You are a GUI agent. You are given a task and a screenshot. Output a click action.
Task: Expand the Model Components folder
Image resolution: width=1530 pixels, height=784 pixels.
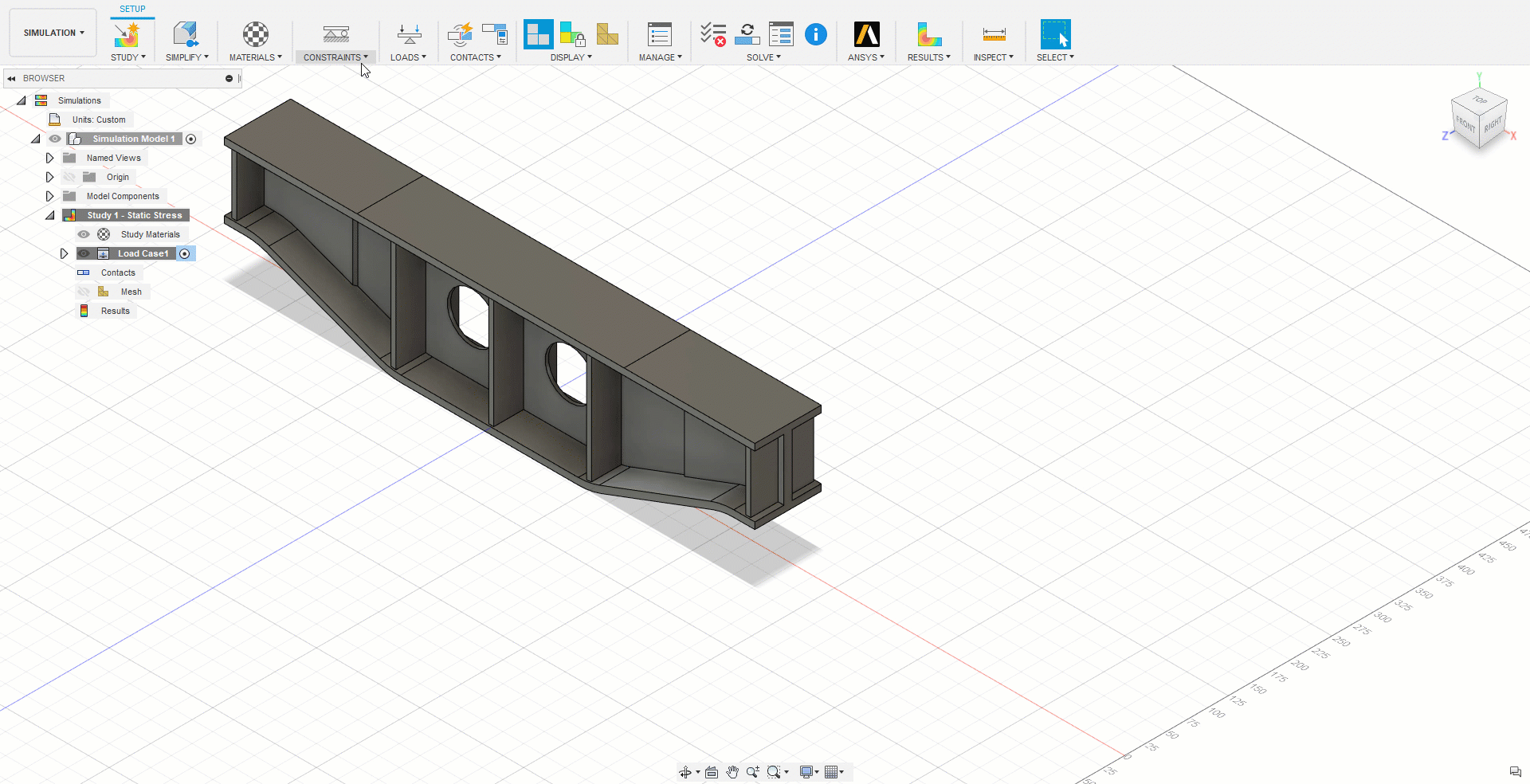(49, 196)
